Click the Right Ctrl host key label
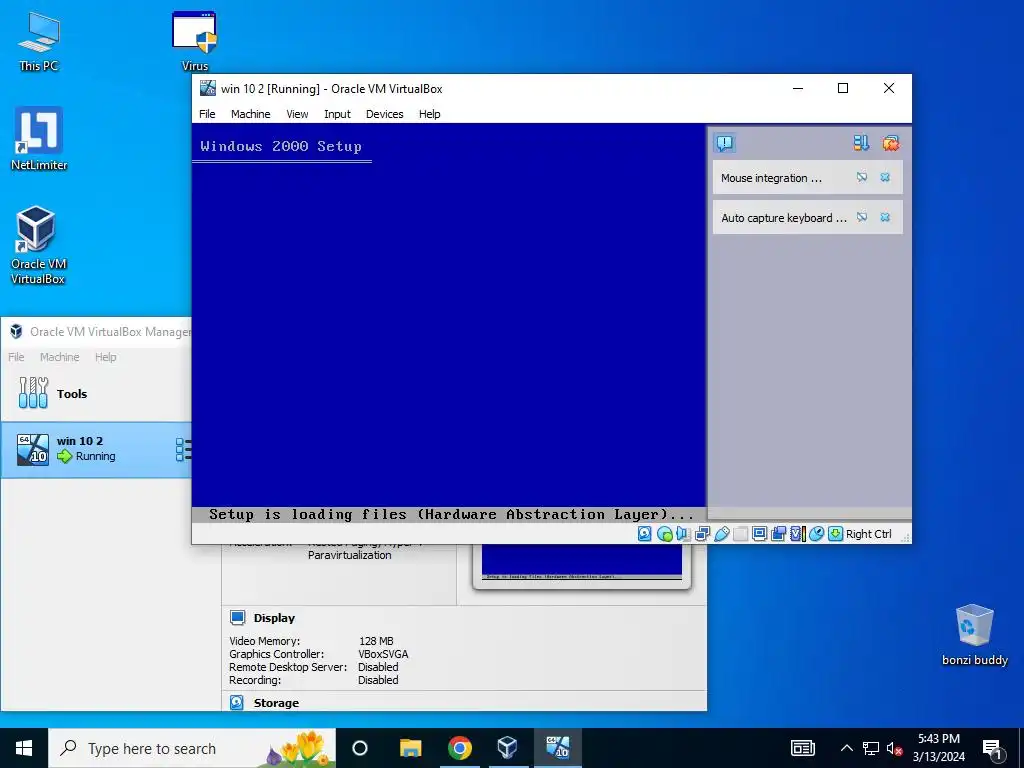This screenshot has height=768, width=1024. tap(869, 534)
